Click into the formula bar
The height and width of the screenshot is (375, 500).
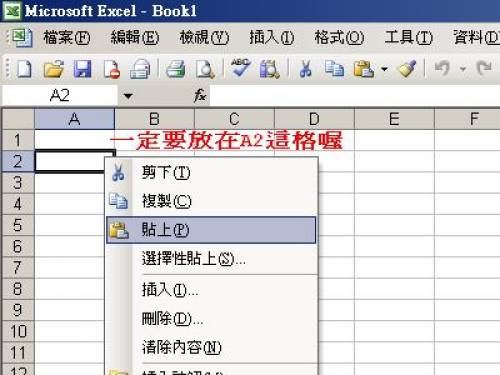point(355,96)
